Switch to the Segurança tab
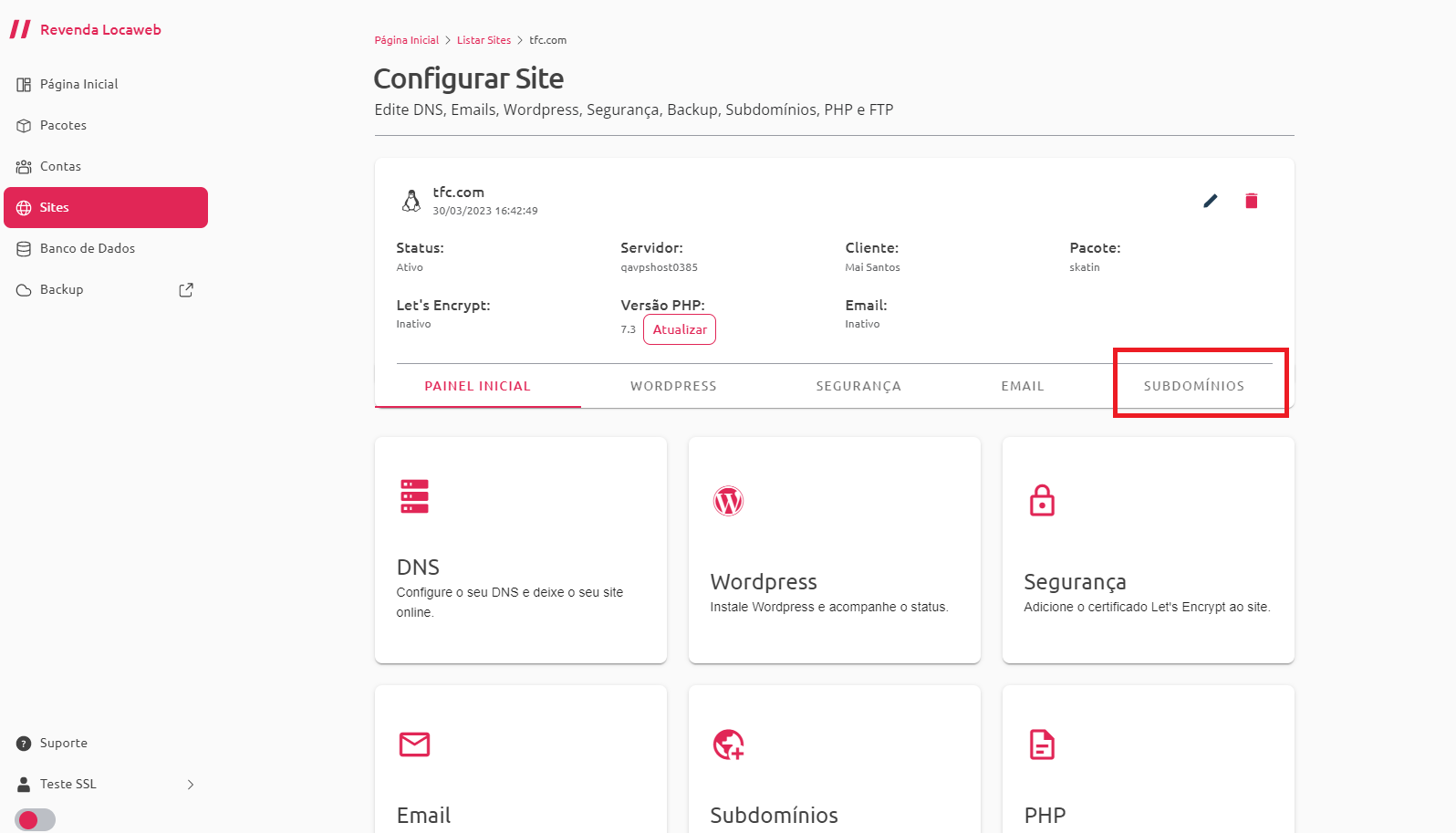This screenshot has height=833, width=1456. (x=858, y=386)
